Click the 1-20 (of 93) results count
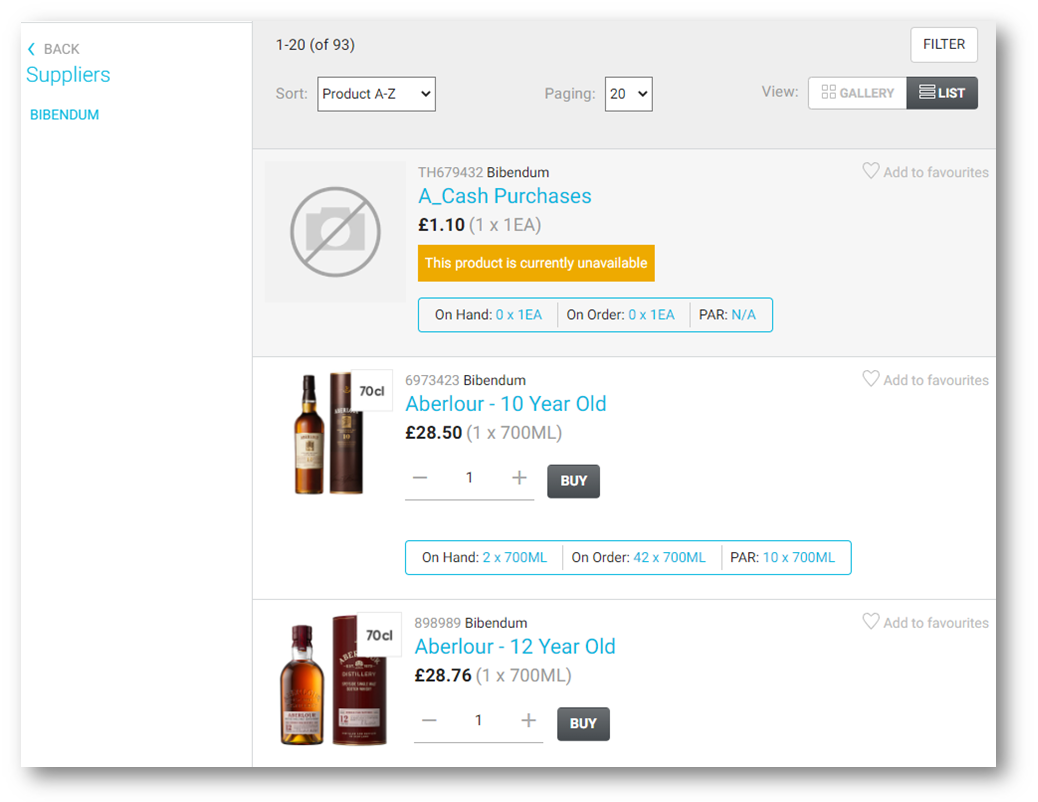Viewport: 1038px width, 802px height. [315, 44]
